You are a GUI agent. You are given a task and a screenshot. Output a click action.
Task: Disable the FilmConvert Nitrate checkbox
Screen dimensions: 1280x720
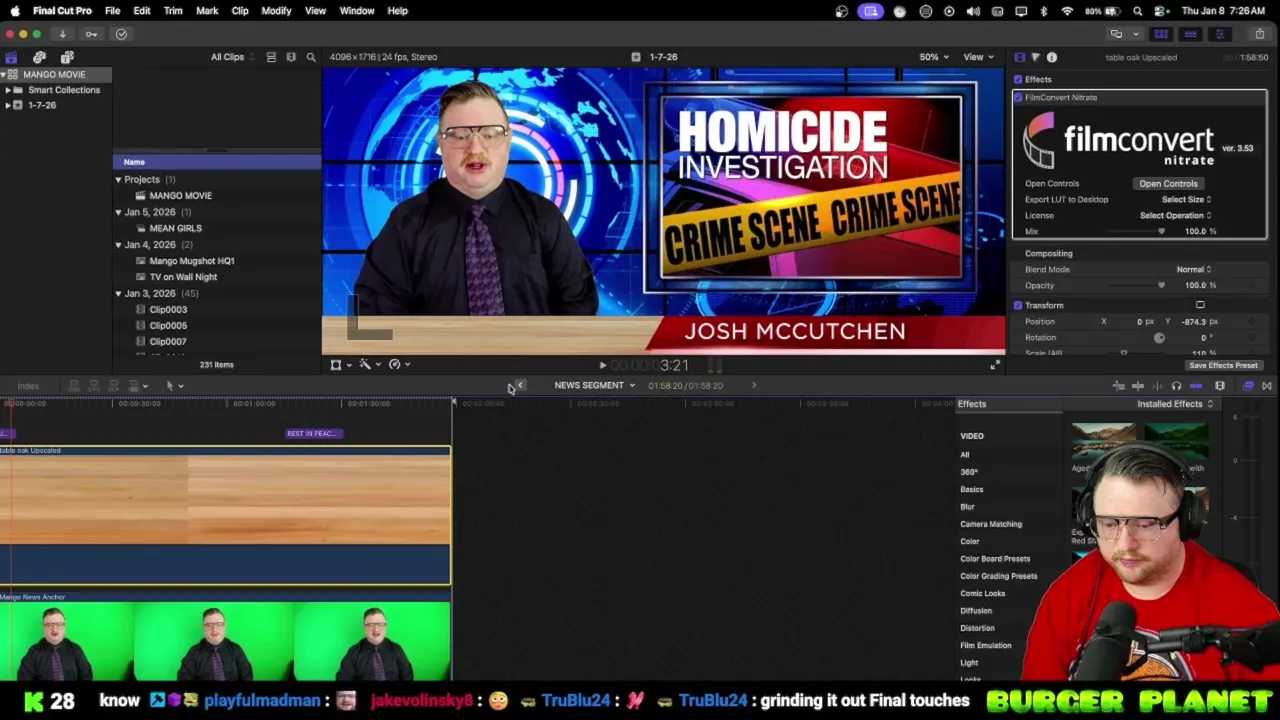coord(1019,98)
